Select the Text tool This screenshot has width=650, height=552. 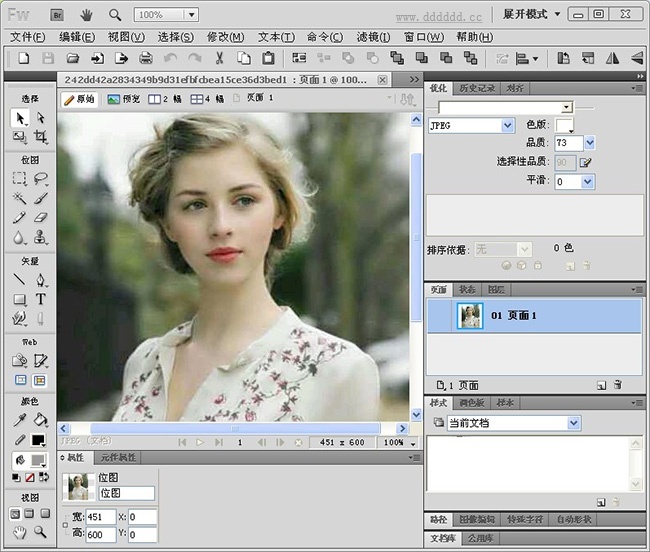[x=41, y=299]
